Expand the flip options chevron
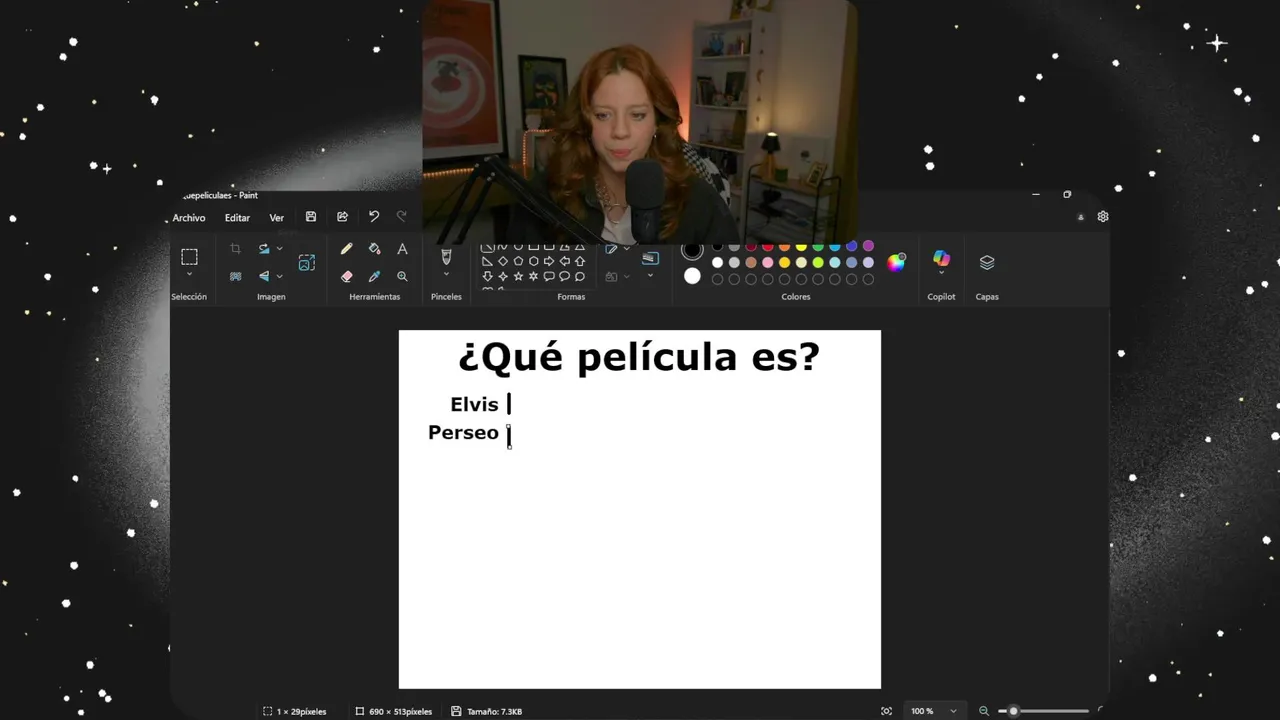 coord(279,276)
